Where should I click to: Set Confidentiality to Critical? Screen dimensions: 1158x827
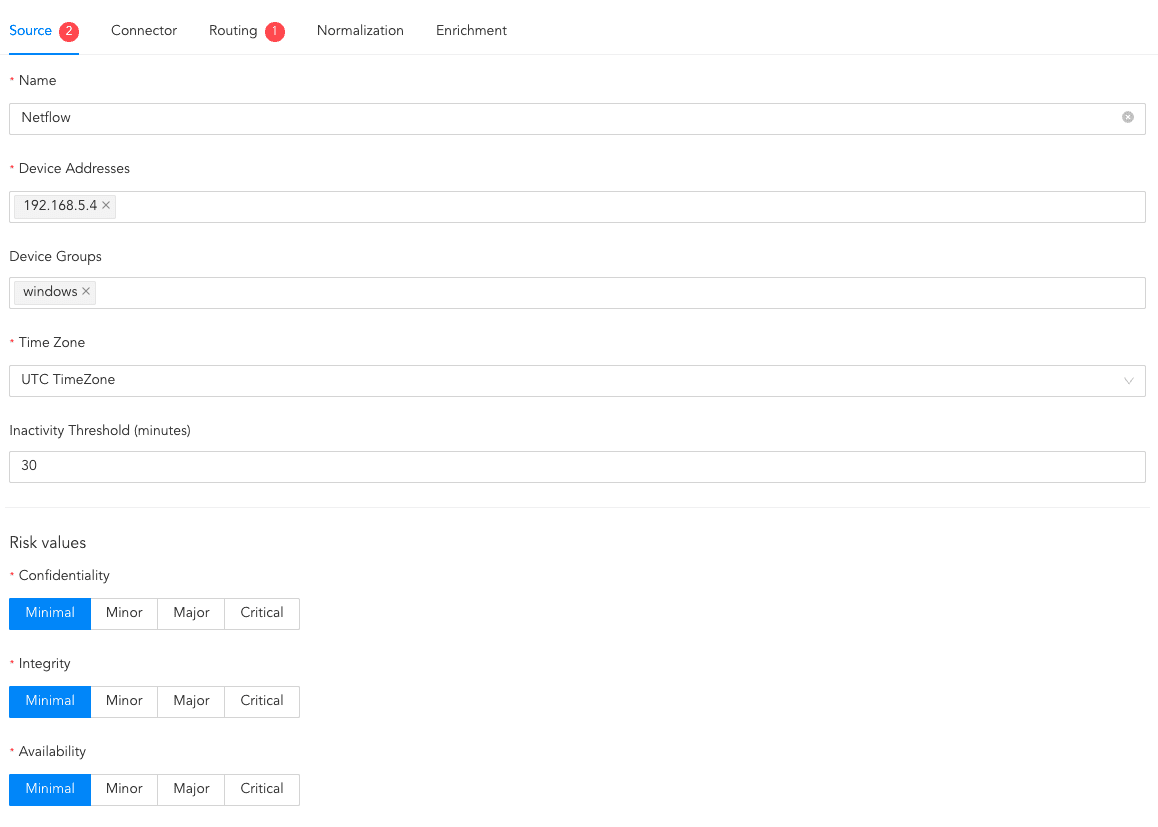click(262, 613)
